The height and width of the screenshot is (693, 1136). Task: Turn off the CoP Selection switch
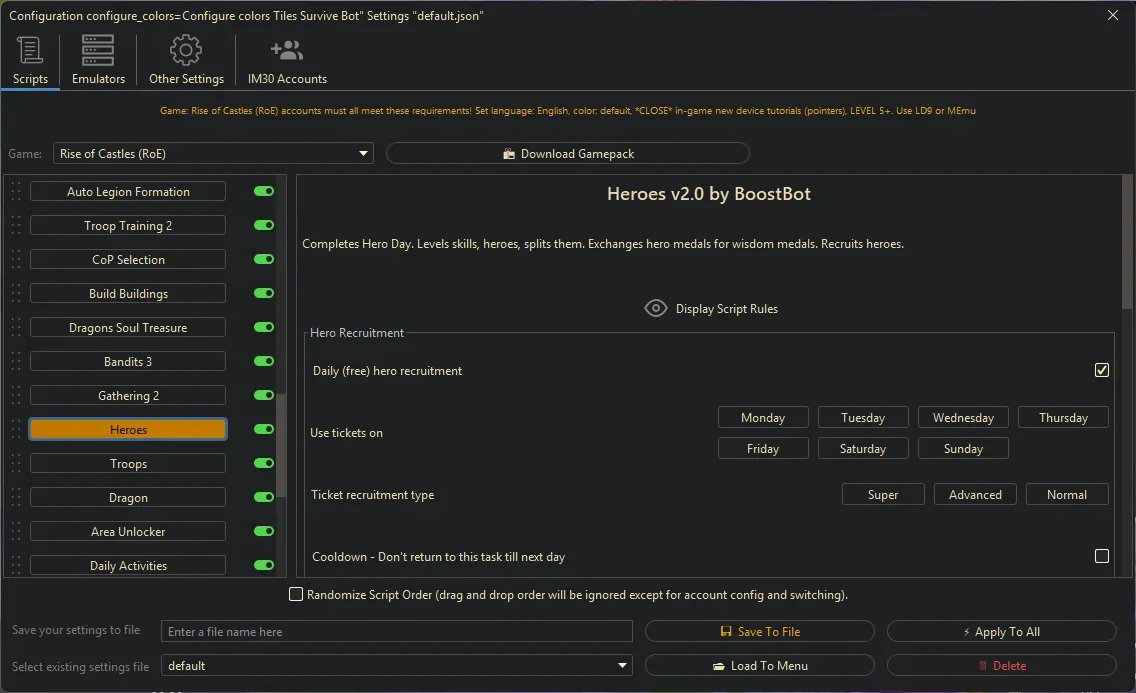coord(264,259)
